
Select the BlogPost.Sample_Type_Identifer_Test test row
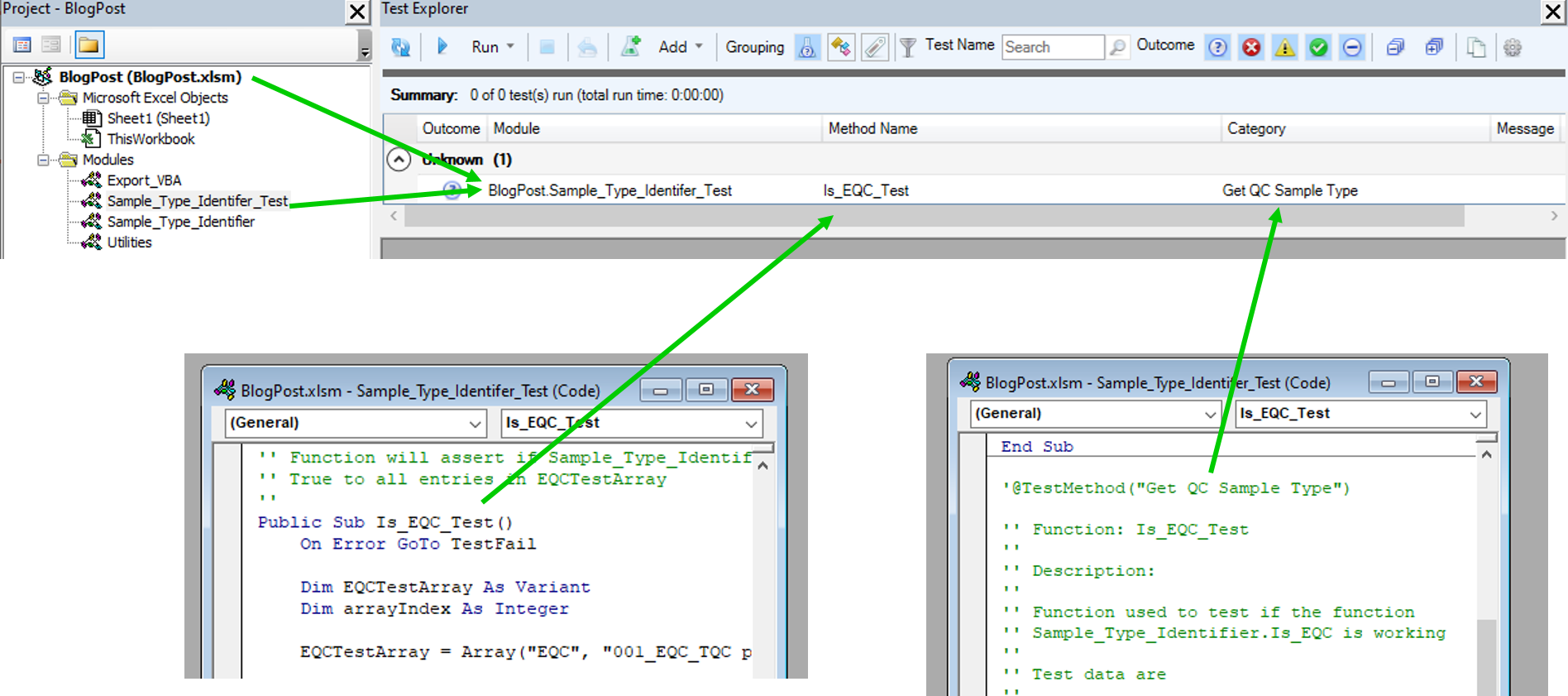[974, 190]
